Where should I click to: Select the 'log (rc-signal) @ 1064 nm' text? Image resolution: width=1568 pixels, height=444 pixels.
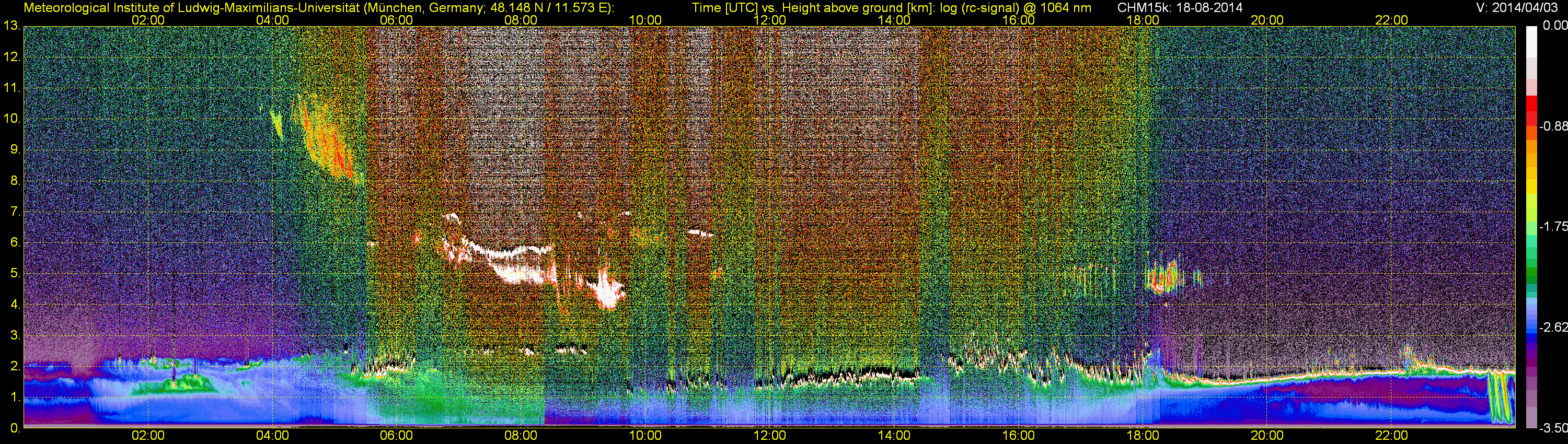pos(1016,7)
